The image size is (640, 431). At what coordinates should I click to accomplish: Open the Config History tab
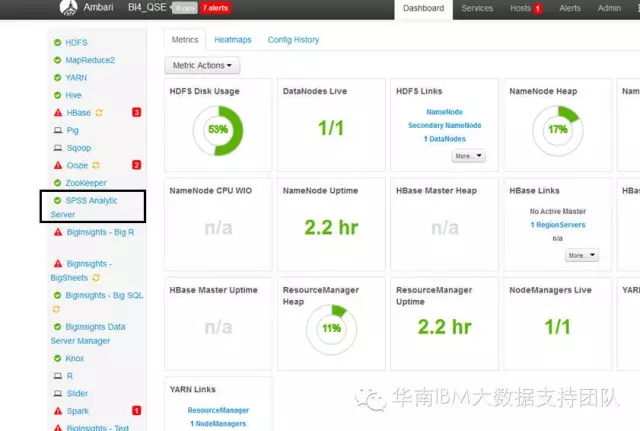coord(293,40)
